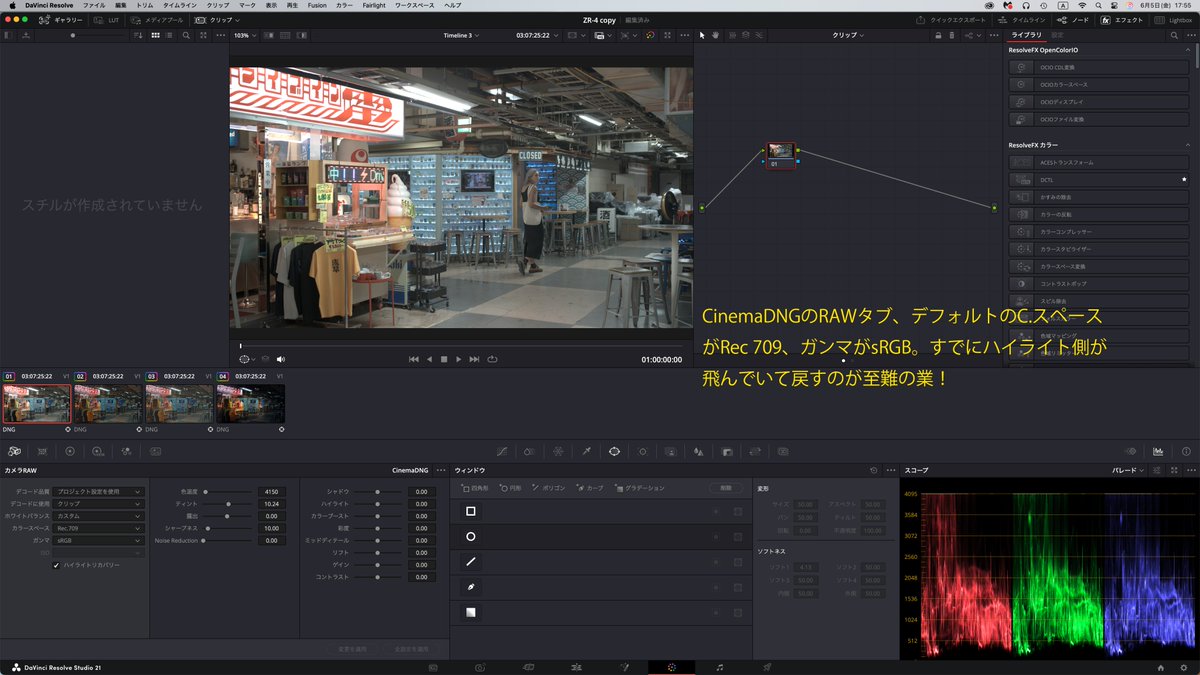Click the ポリゴン window preset button

click(x=548, y=488)
